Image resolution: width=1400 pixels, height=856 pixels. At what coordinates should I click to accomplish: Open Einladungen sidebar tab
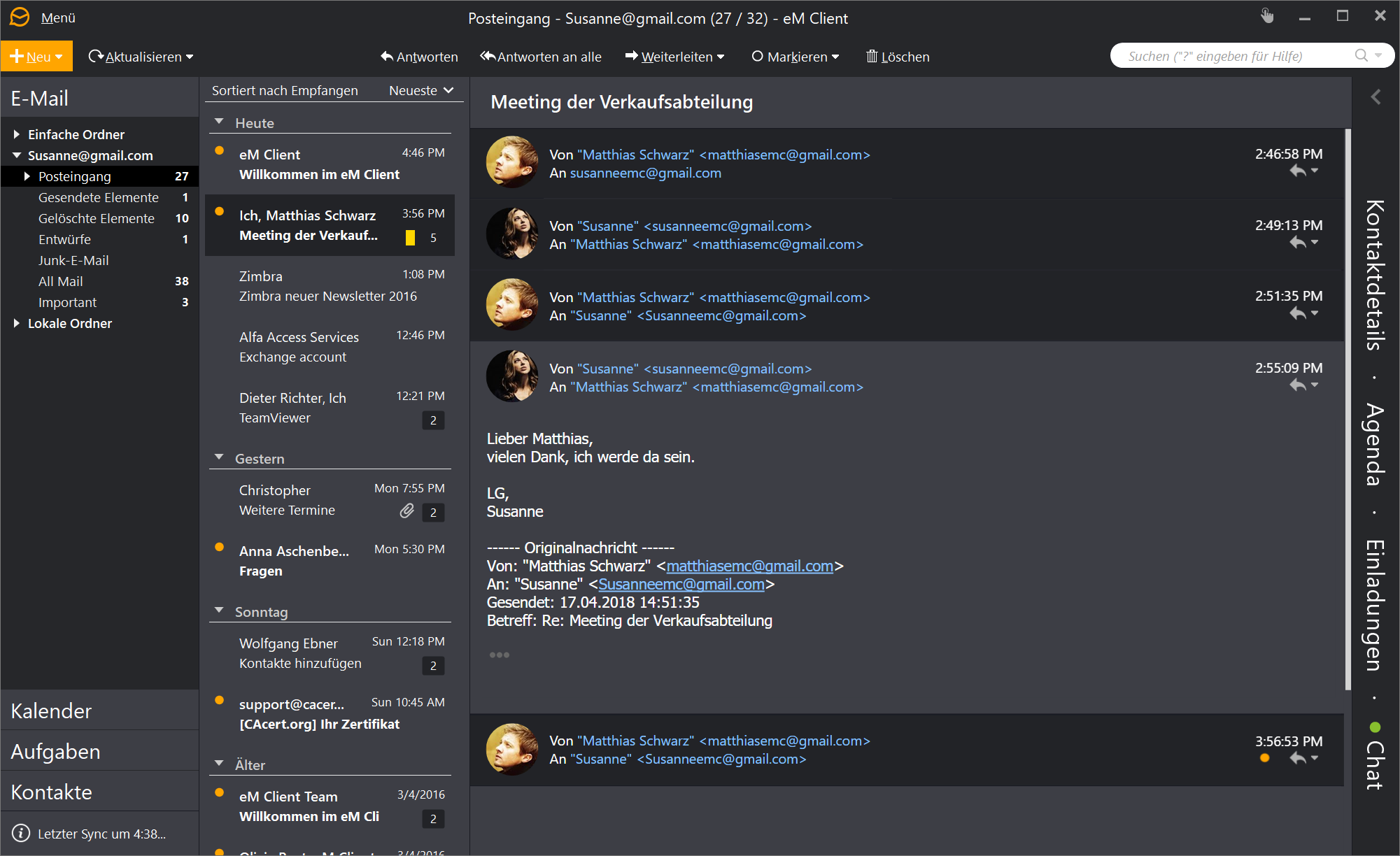tap(1375, 604)
